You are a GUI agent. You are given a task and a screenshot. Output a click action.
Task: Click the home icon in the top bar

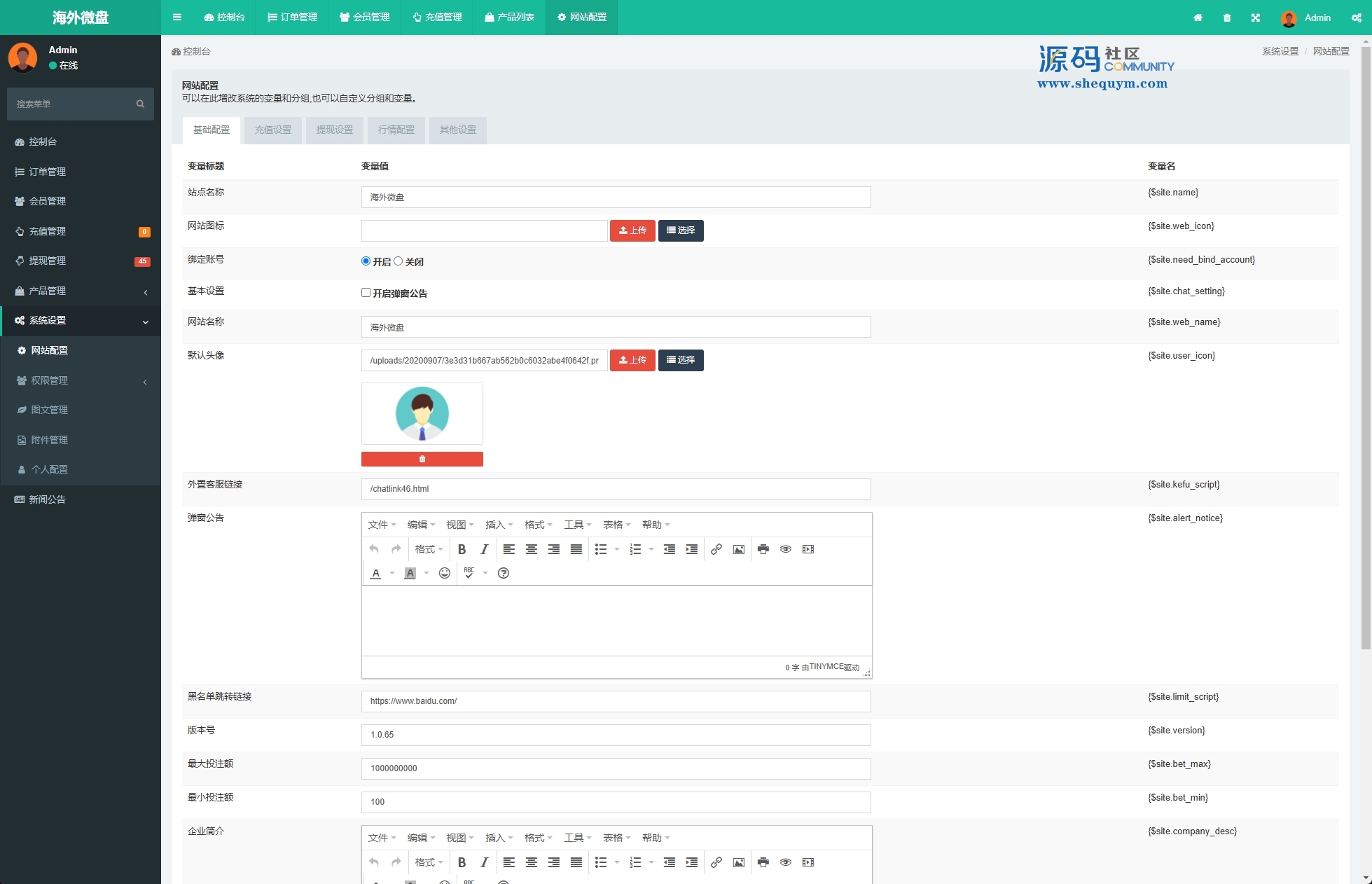[1198, 18]
